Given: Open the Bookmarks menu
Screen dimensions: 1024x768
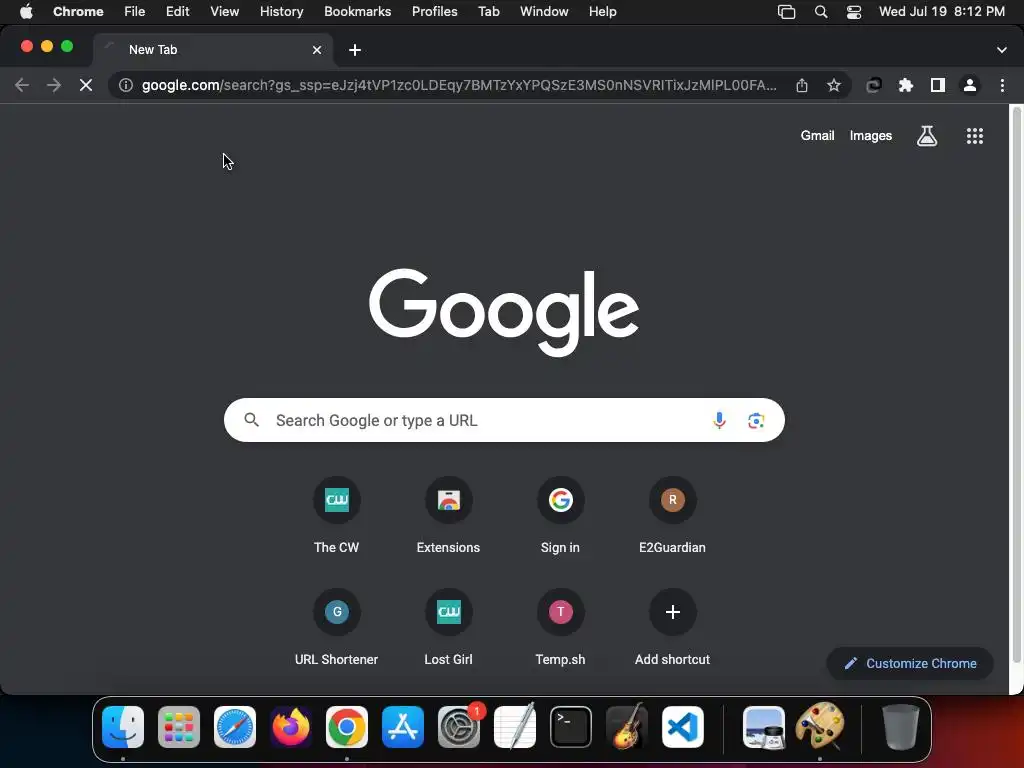Looking at the screenshot, I should (357, 12).
